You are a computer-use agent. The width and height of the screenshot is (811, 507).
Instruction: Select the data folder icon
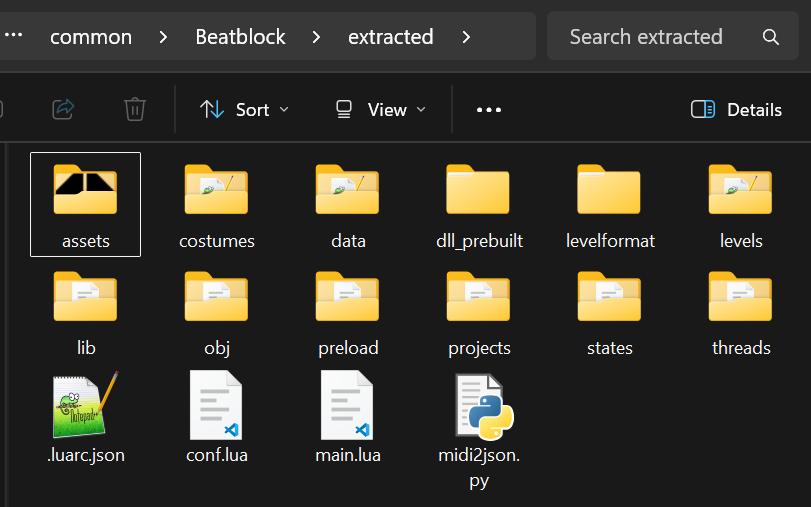(347, 189)
